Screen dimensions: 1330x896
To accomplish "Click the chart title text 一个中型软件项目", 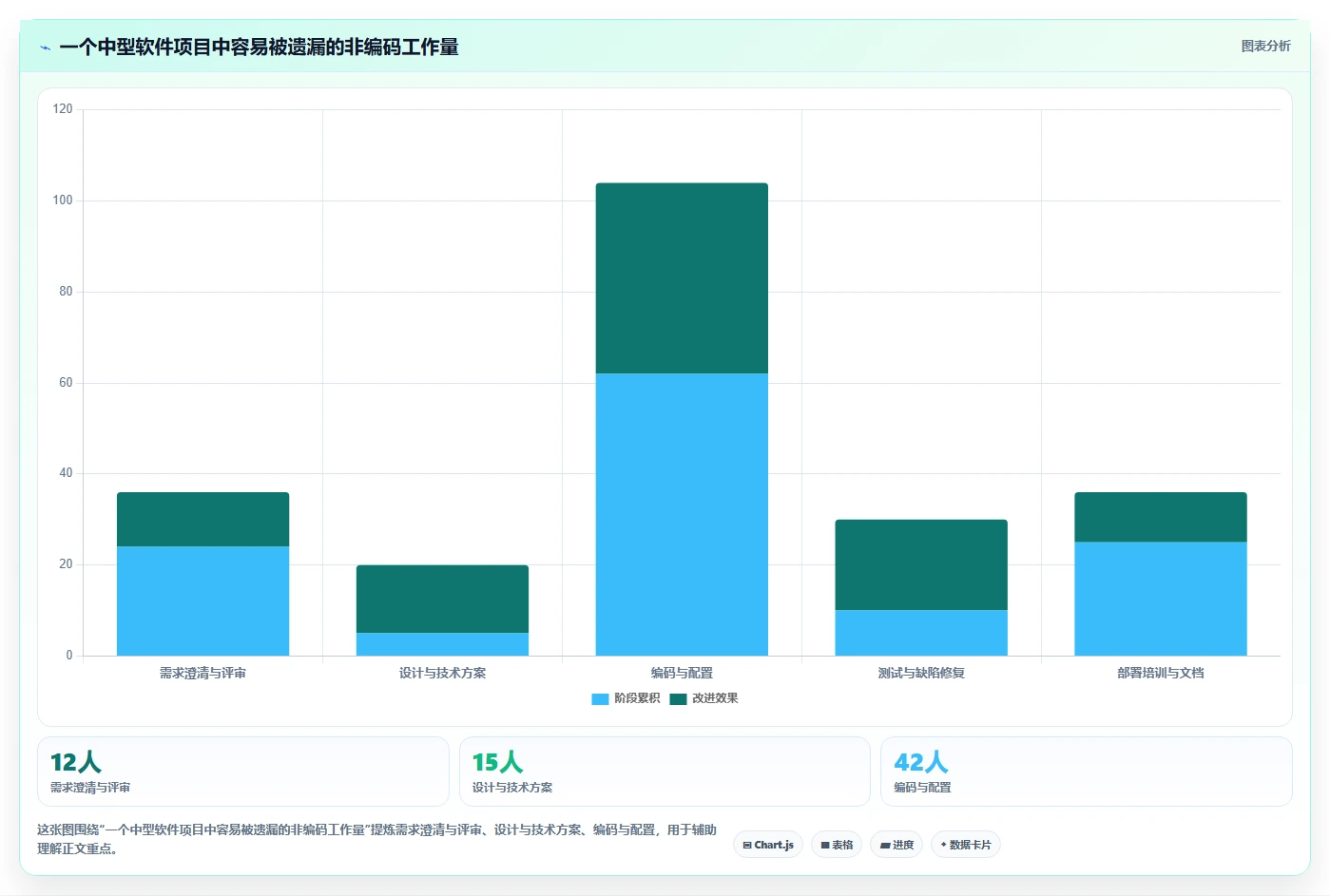I will tap(135, 48).
